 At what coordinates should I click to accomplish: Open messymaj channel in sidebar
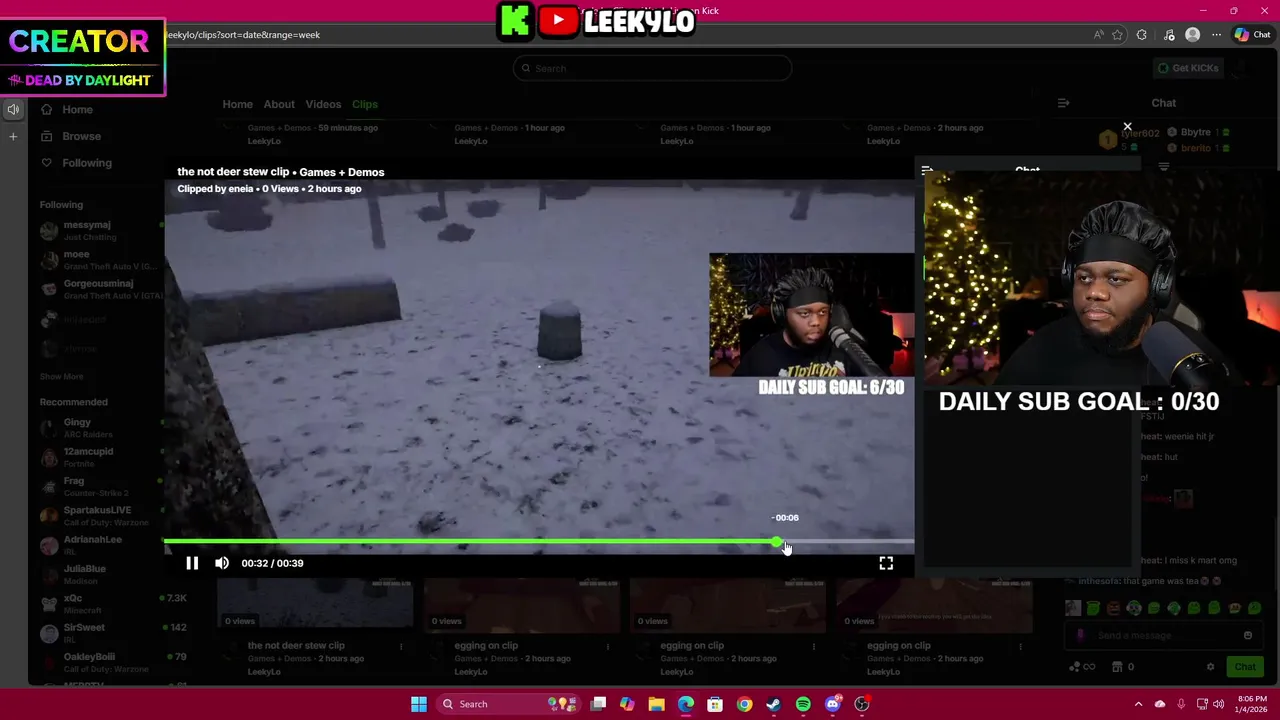pos(98,230)
